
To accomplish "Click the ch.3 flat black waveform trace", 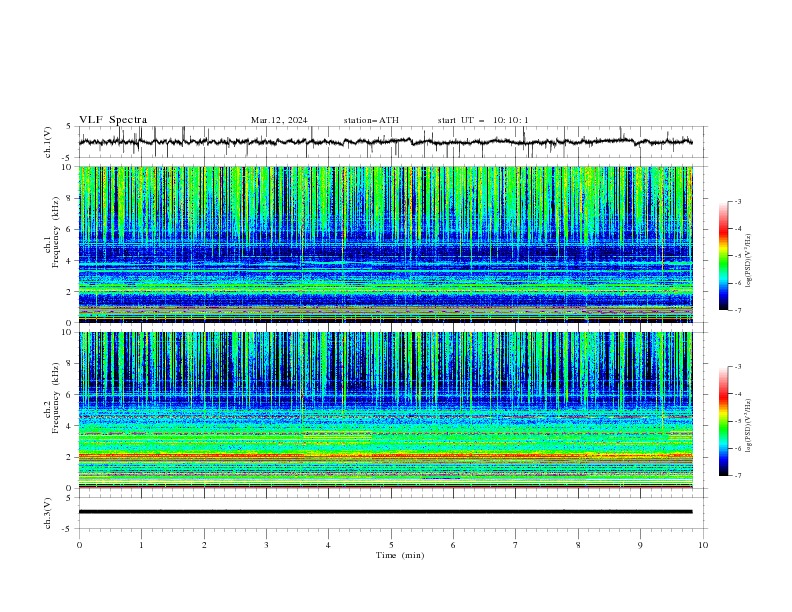I will tap(385, 512).
